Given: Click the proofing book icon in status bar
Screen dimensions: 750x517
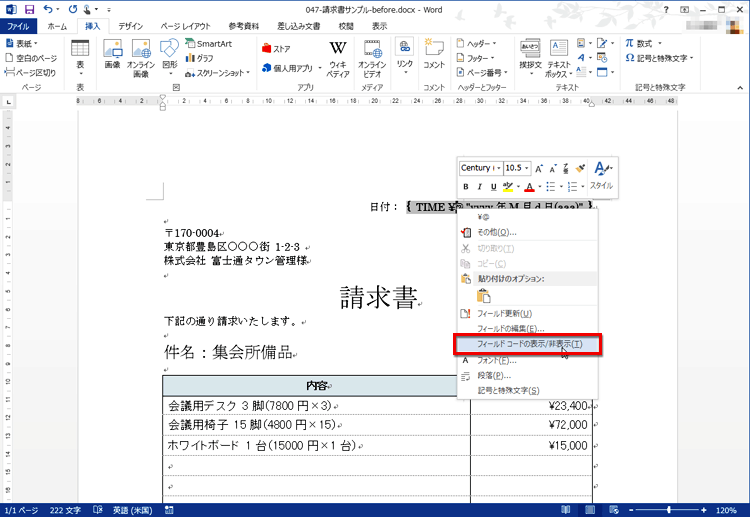Looking at the screenshot, I should (x=98, y=510).
